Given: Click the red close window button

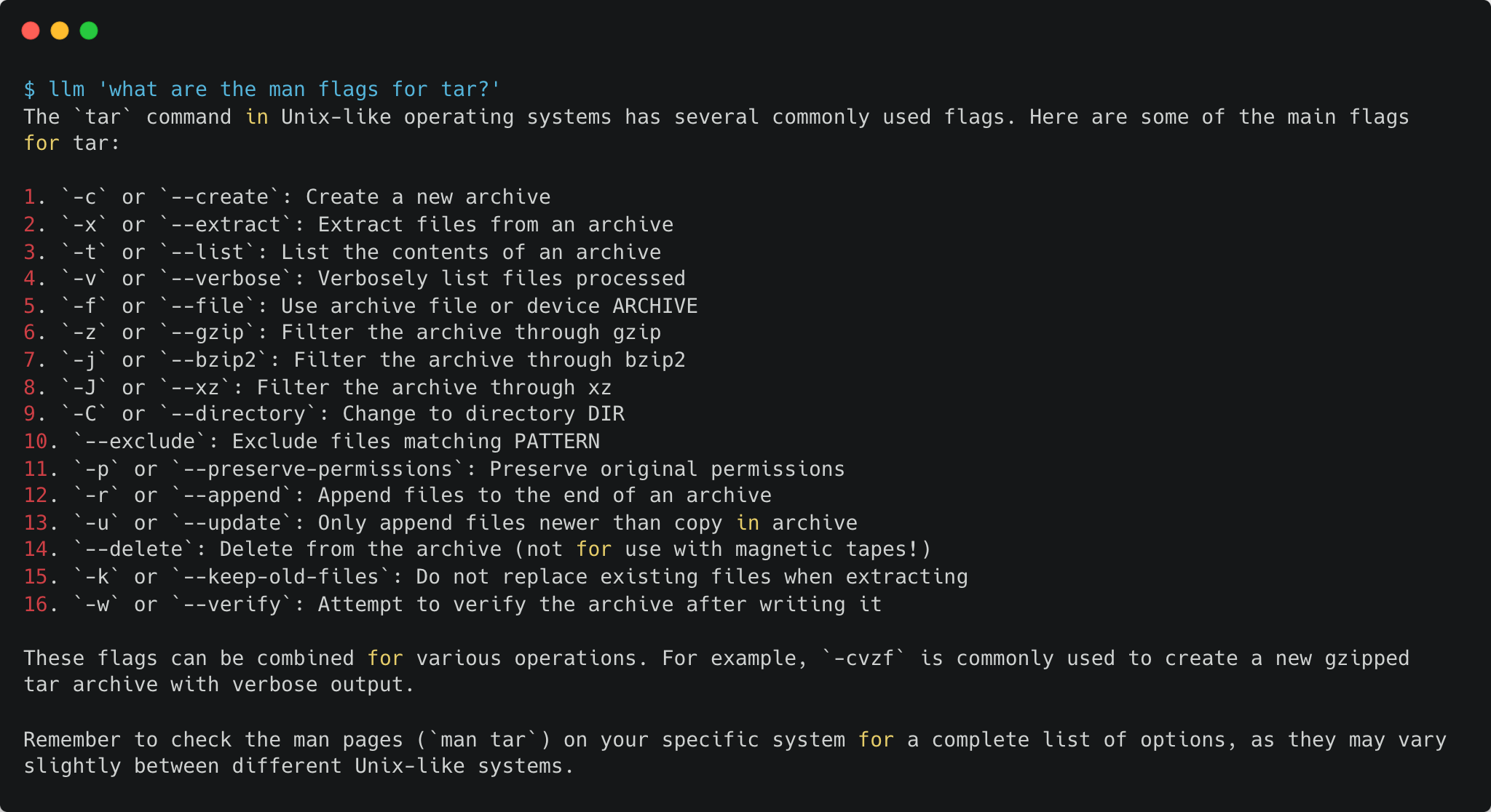Looking at the screenshot, I should click(x=31, y=31).
